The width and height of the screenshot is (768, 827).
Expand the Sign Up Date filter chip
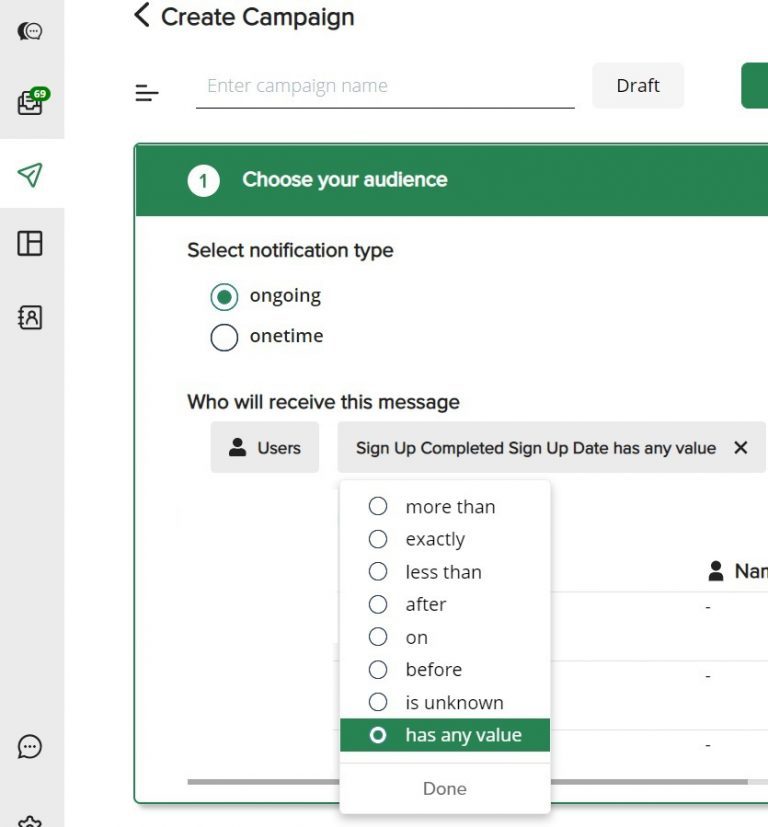coord(535,448)
